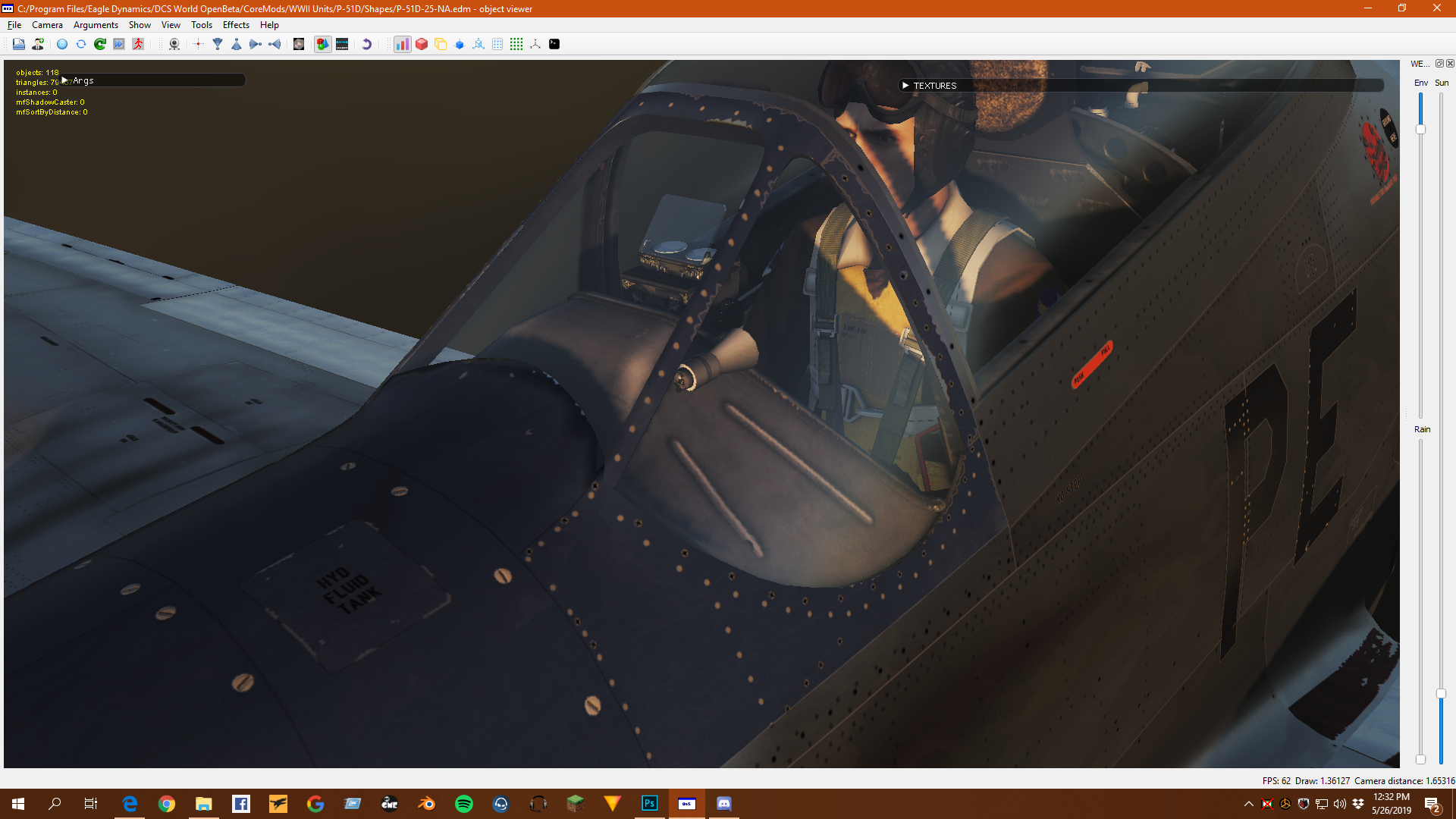Click the FPS: 62 status text

click(x=1276, y=780)
